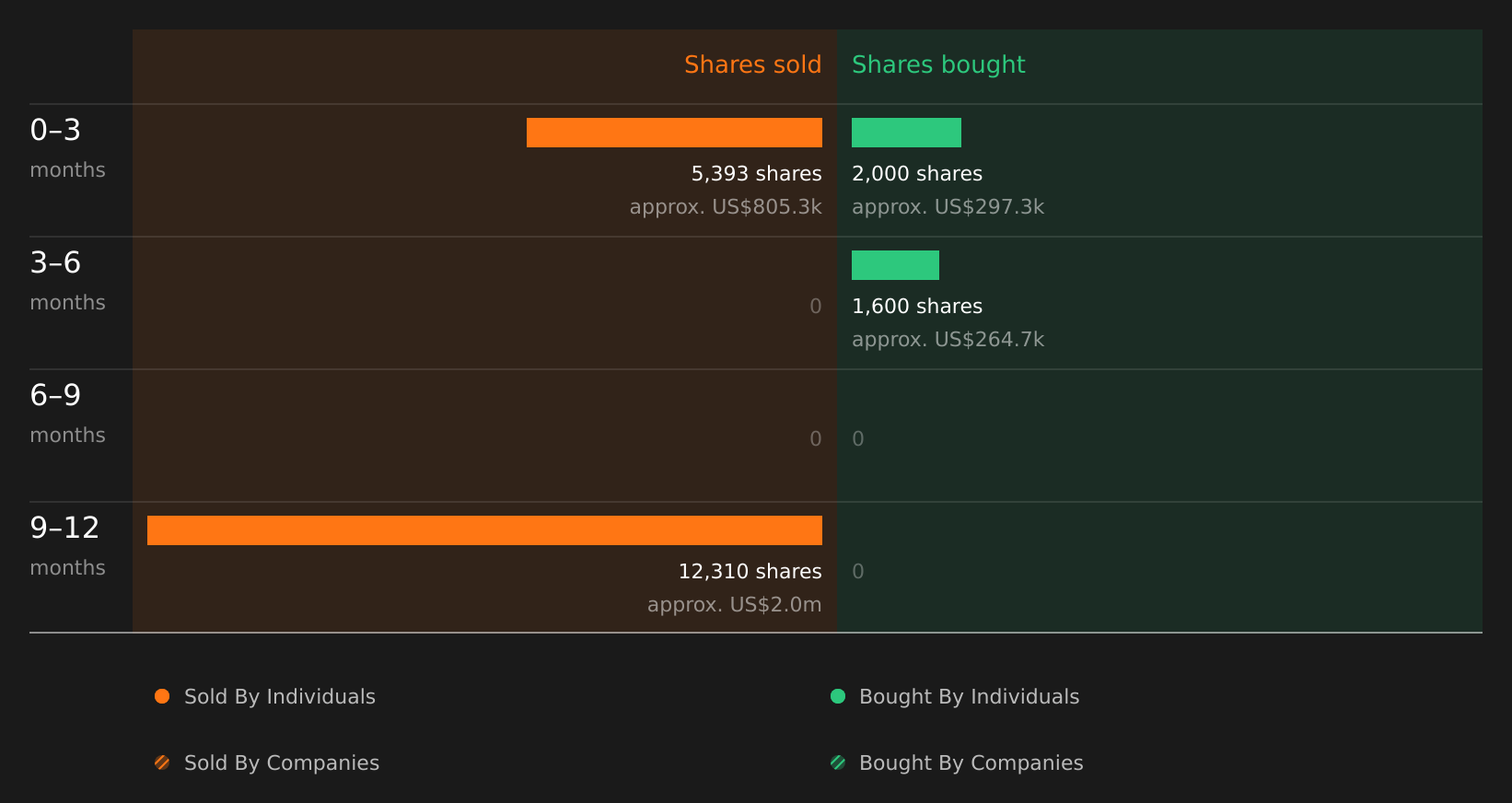Screen dimensions: 1512x803
Task: Click the orange 9–12 months sold bar
Action: point(484,530)
